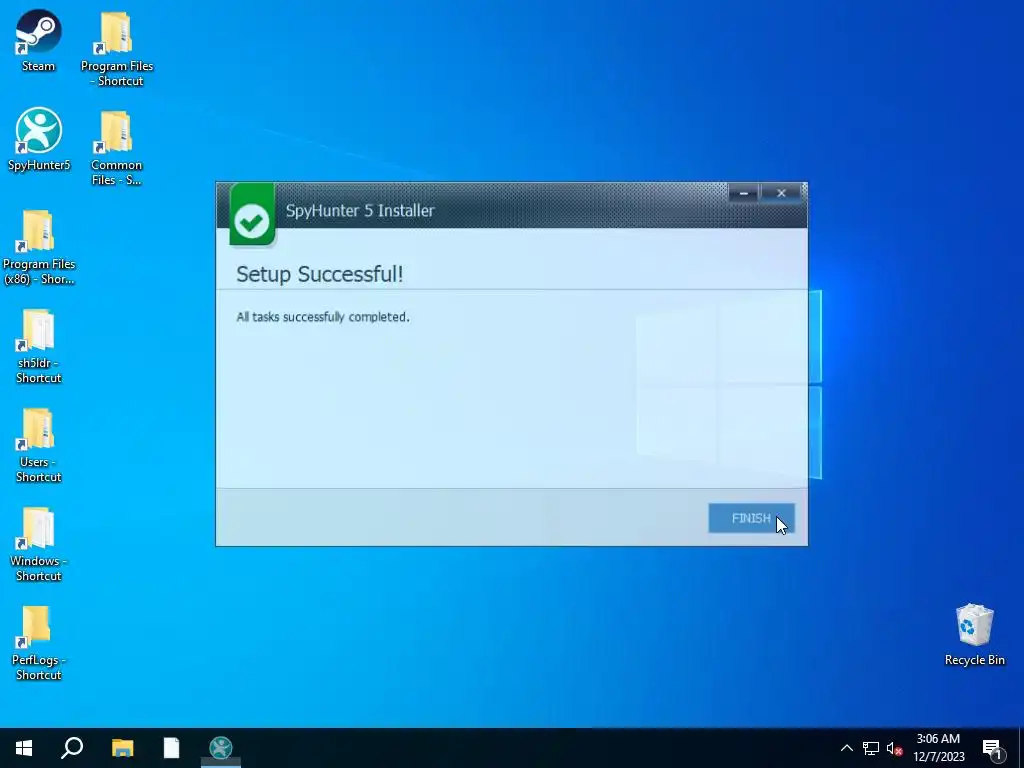Select the Steam desktop shortcut
The width and height of the screenshot is (1024, 768).
(x=39, y=41)
